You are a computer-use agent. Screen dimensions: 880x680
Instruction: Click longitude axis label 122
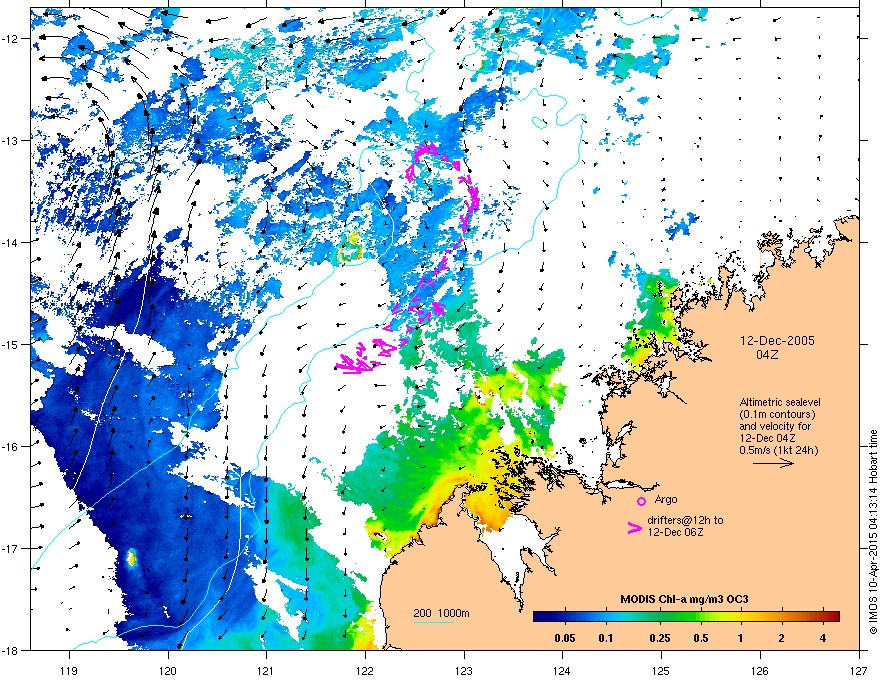click(x=365, y=670)
